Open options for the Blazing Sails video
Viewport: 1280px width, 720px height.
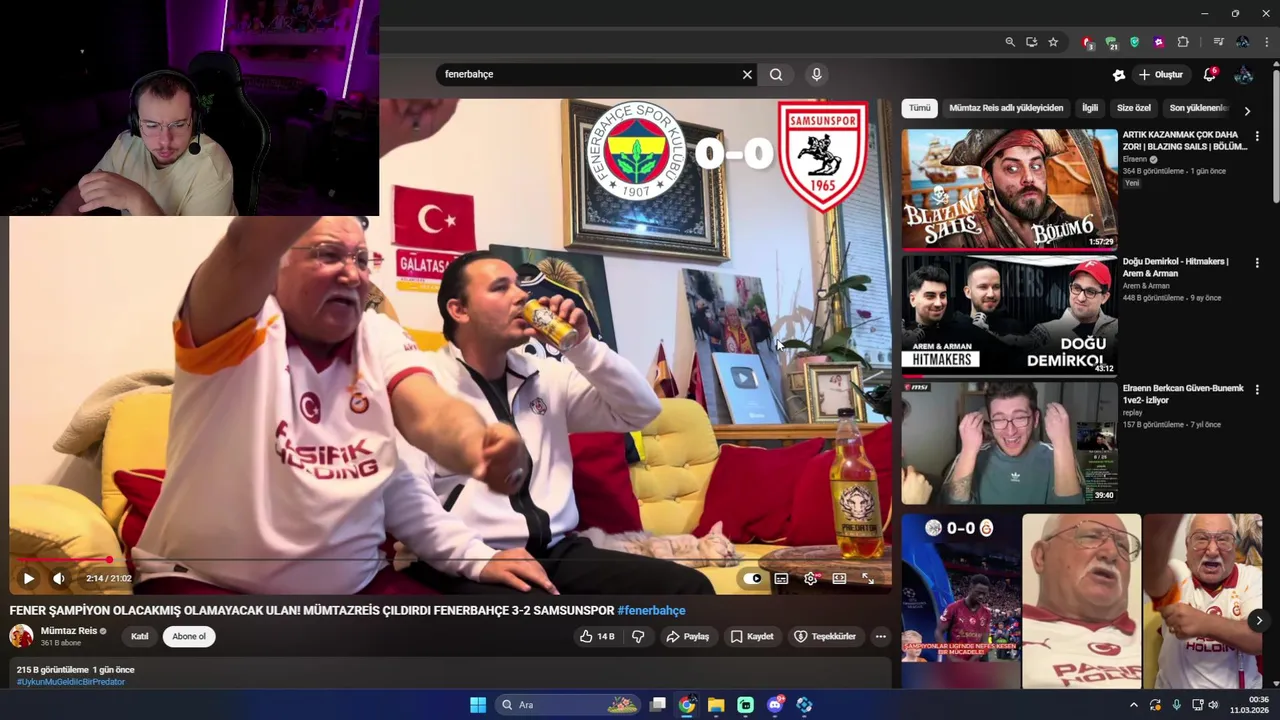click(x=1257, y=136)
